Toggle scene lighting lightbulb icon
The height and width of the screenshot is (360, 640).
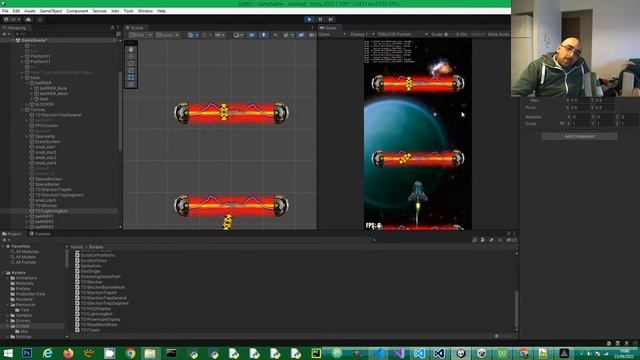(x=264, y=35)
